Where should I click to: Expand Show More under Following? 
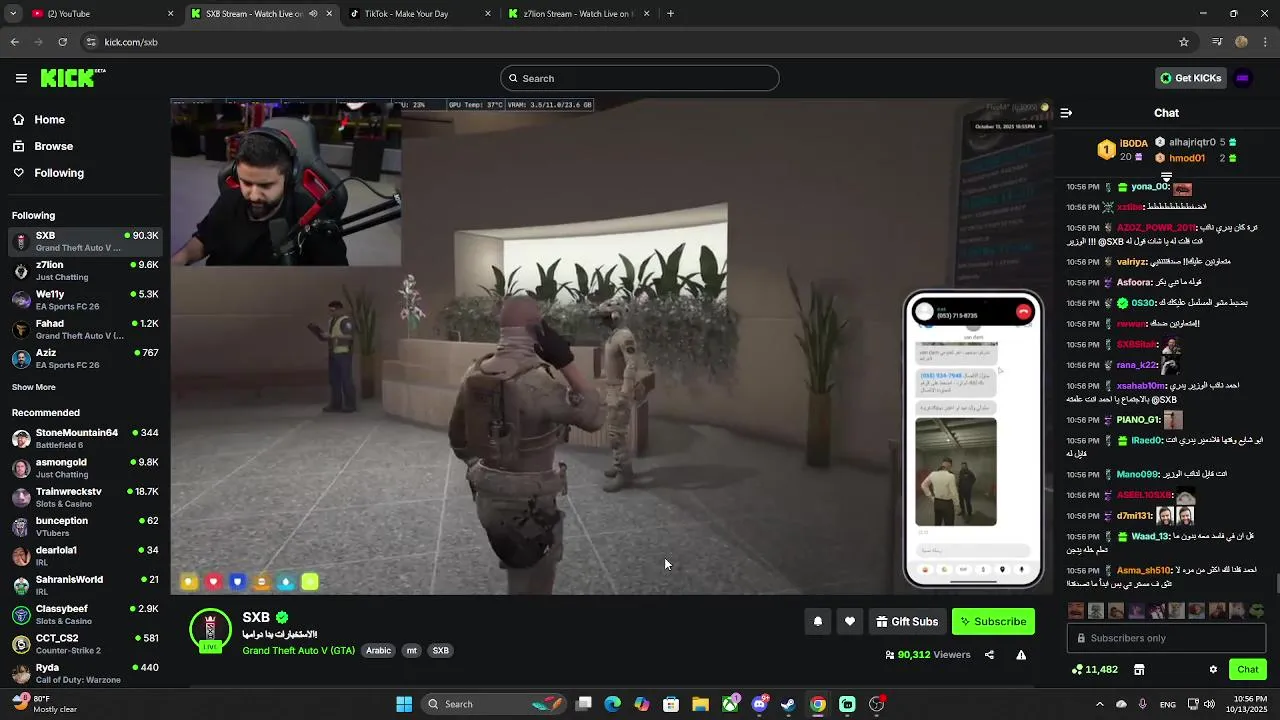point(34,387)
